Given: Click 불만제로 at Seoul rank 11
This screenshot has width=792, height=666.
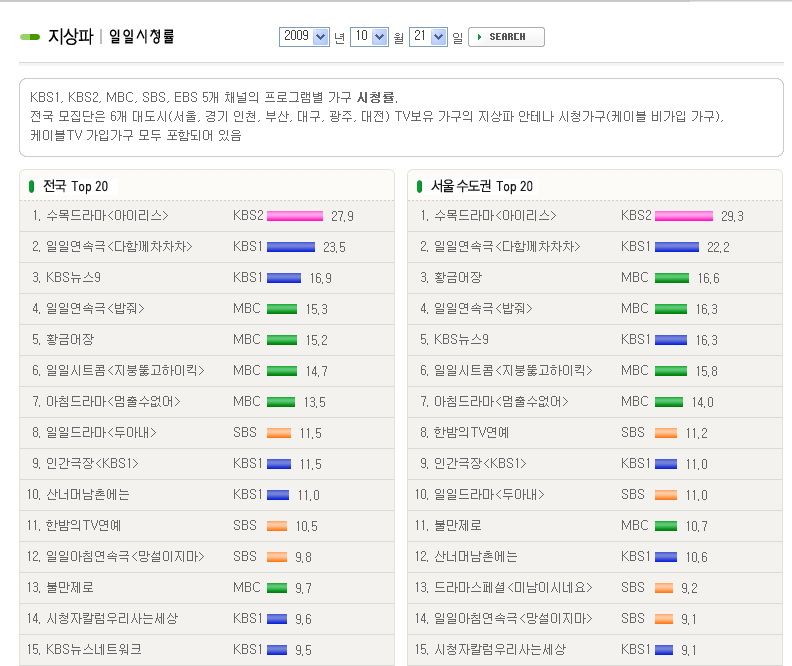Looking at the screenshot, I should 458,525.
